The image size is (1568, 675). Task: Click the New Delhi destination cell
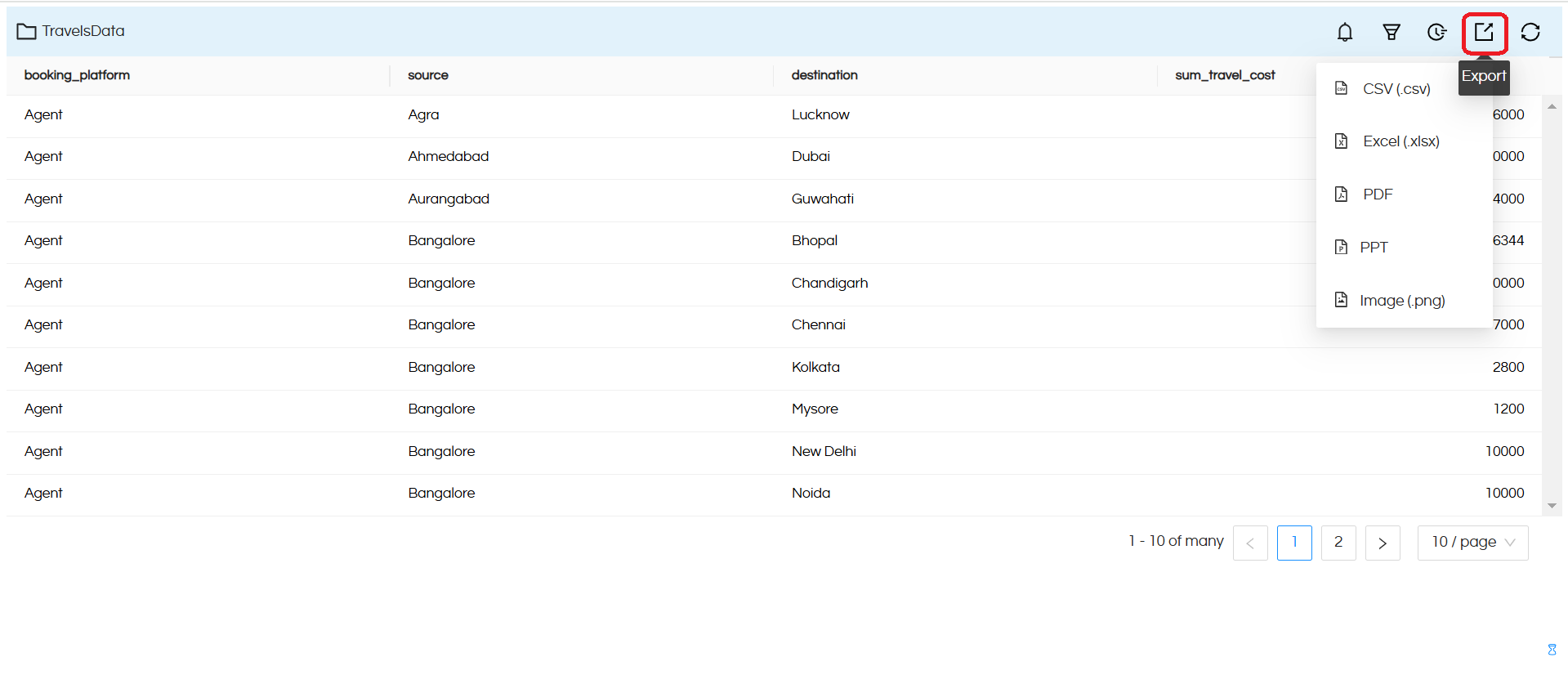point(824,451)
